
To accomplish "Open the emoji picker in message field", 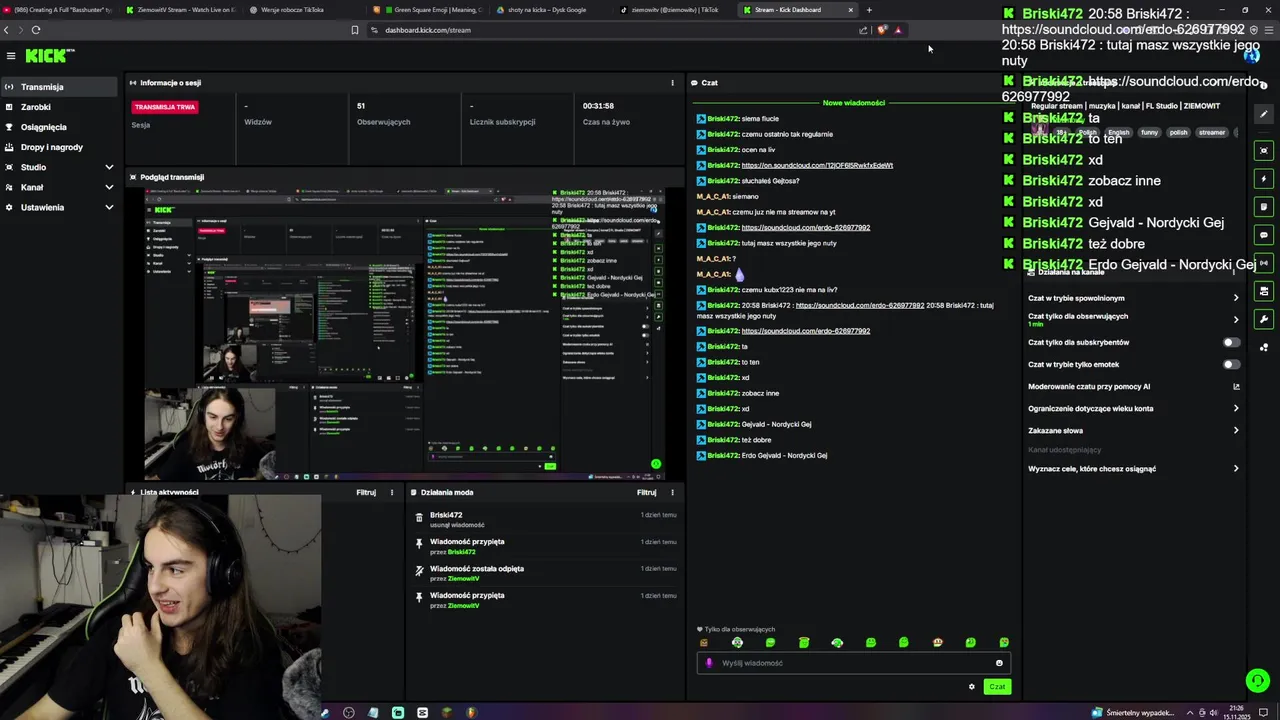I will 999,663.
